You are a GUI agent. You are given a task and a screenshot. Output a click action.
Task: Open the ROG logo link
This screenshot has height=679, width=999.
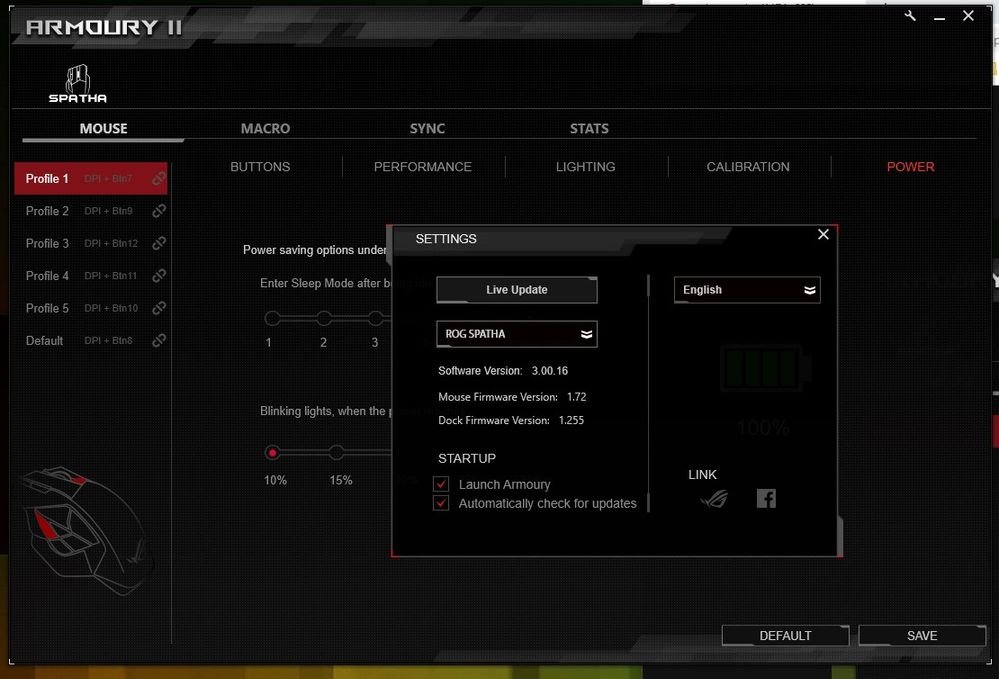click(x=714, y=498)
